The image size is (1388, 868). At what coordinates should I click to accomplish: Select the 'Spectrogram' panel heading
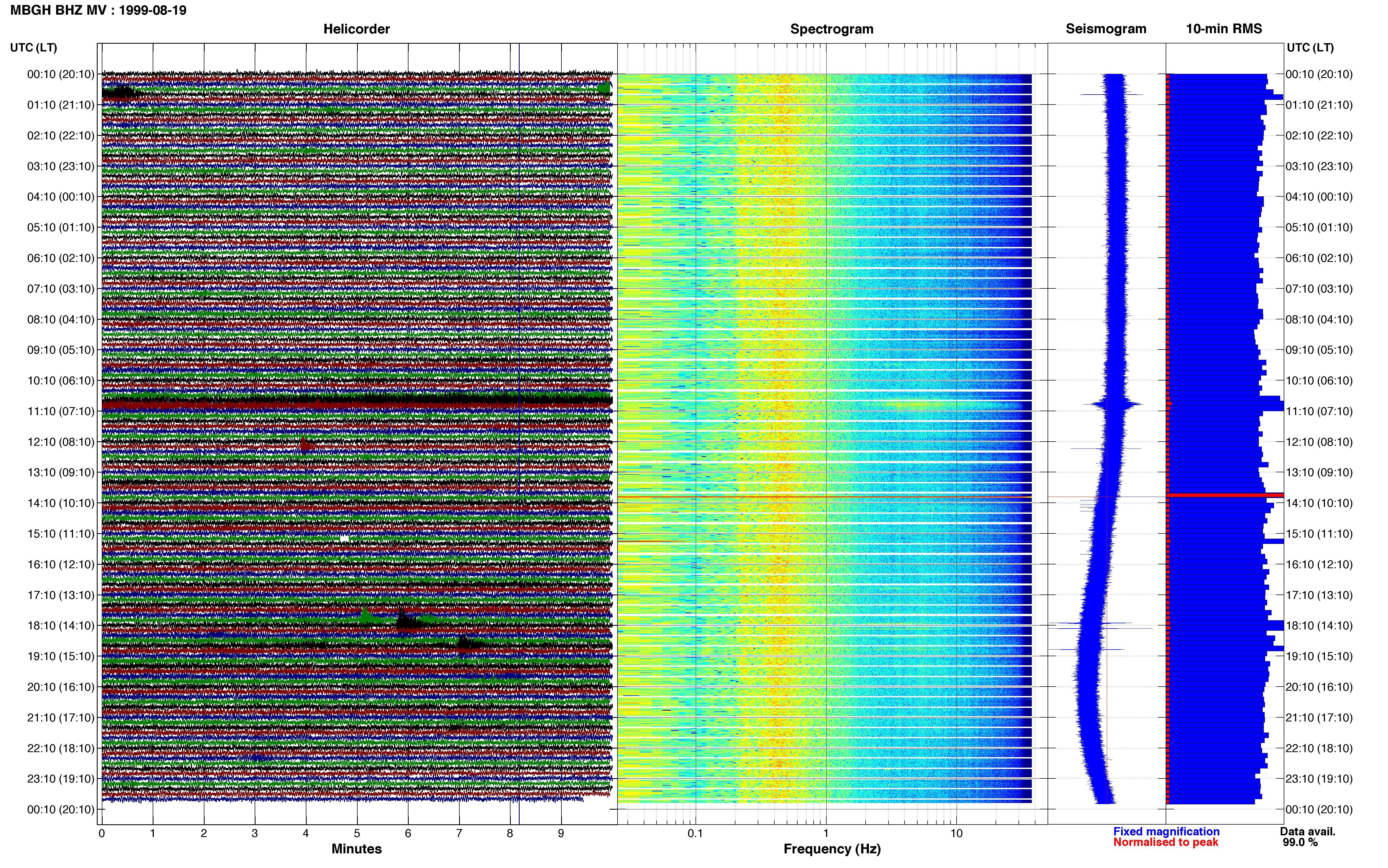point(832,29)
